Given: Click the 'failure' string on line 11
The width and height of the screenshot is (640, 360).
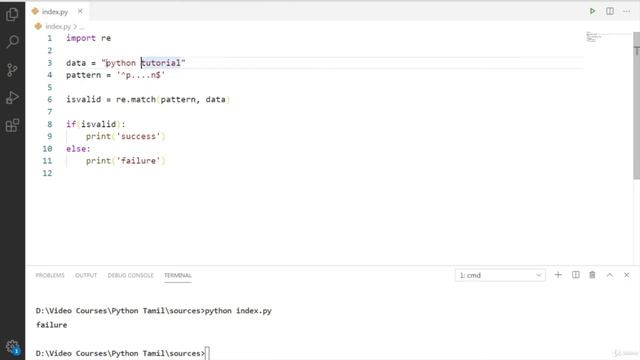Looking at the screenshot, I should pos(138,161).
